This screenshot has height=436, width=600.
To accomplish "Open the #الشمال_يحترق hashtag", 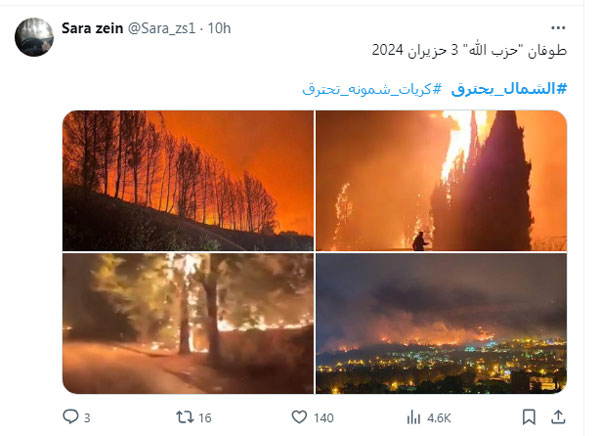I will click(x=509, y=89).
